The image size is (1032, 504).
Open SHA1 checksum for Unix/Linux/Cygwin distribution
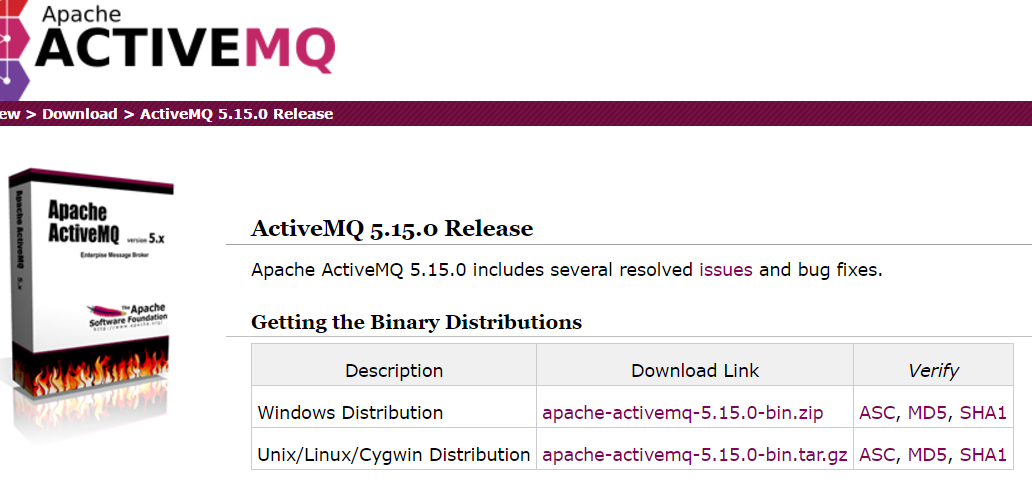[x=983, y=455]
